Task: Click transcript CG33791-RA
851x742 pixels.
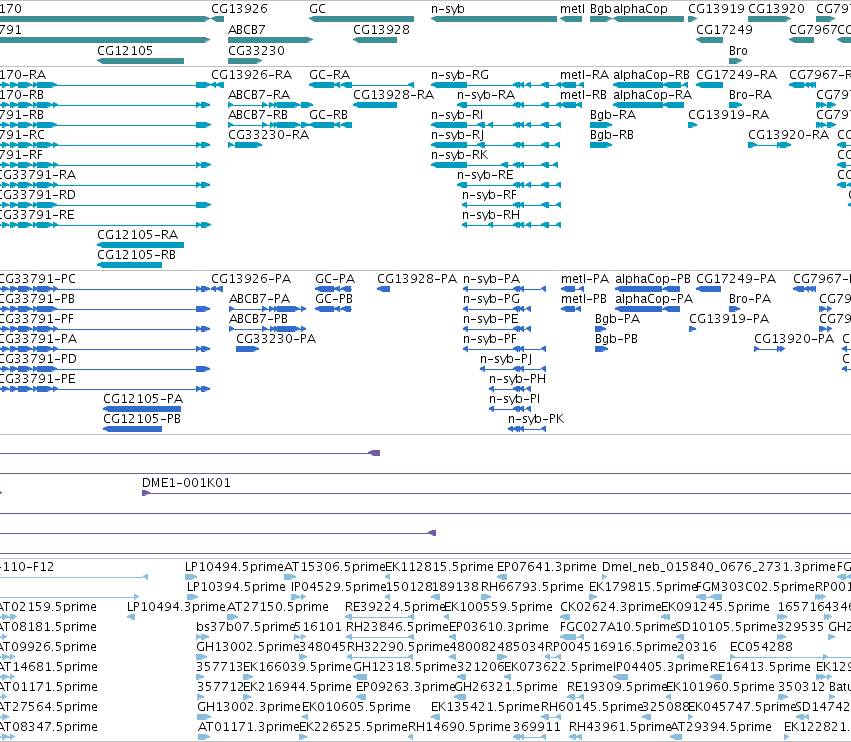Action: 36,175
